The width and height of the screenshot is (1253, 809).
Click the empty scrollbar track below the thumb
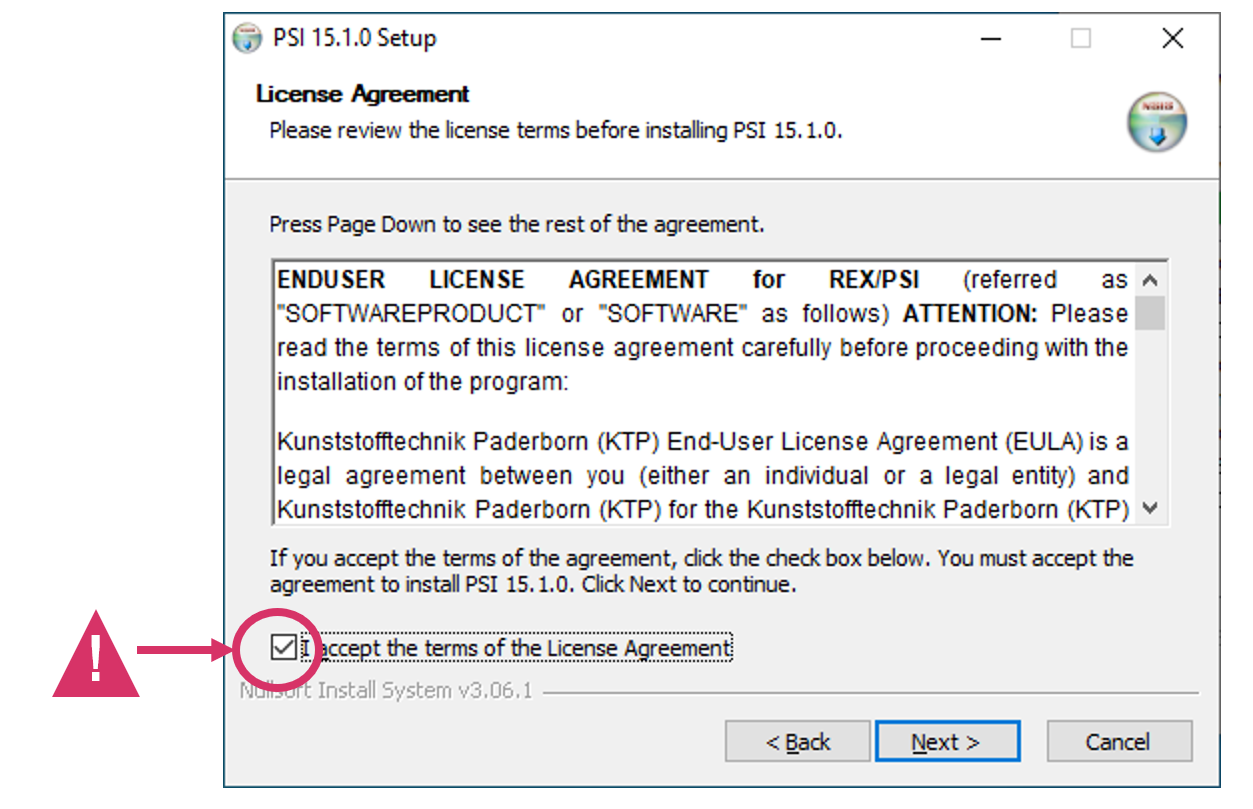[1150, 412]
